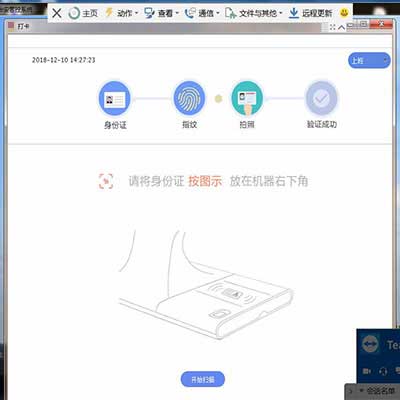The width and height of the screenshot is (400, 400).
Task: Click the 身份证 ID card step icon
Action: (115, 99)
